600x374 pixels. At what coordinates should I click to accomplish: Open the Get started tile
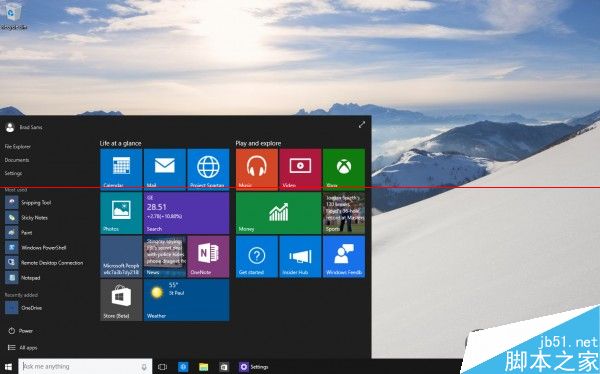pyautogui.click(x=257, y=256)
